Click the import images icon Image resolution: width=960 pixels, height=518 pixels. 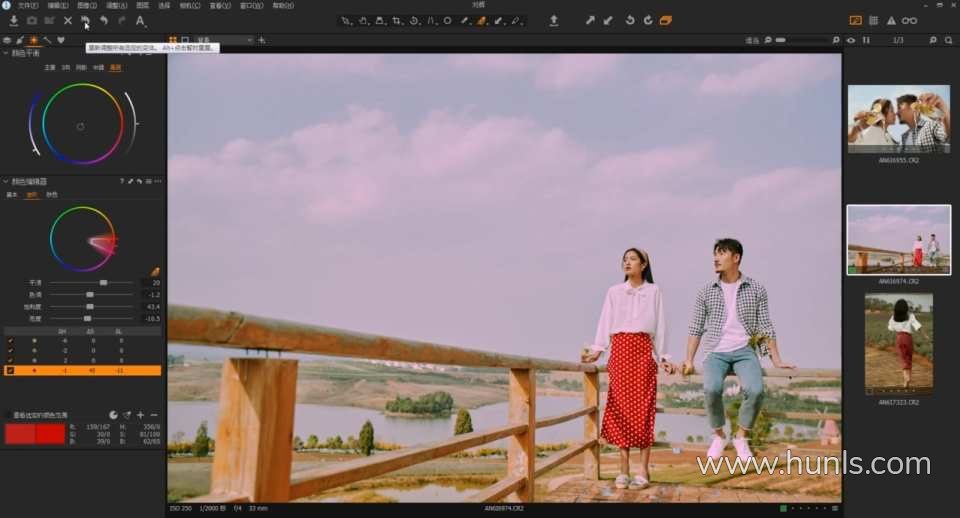click(x=14, y=20)
